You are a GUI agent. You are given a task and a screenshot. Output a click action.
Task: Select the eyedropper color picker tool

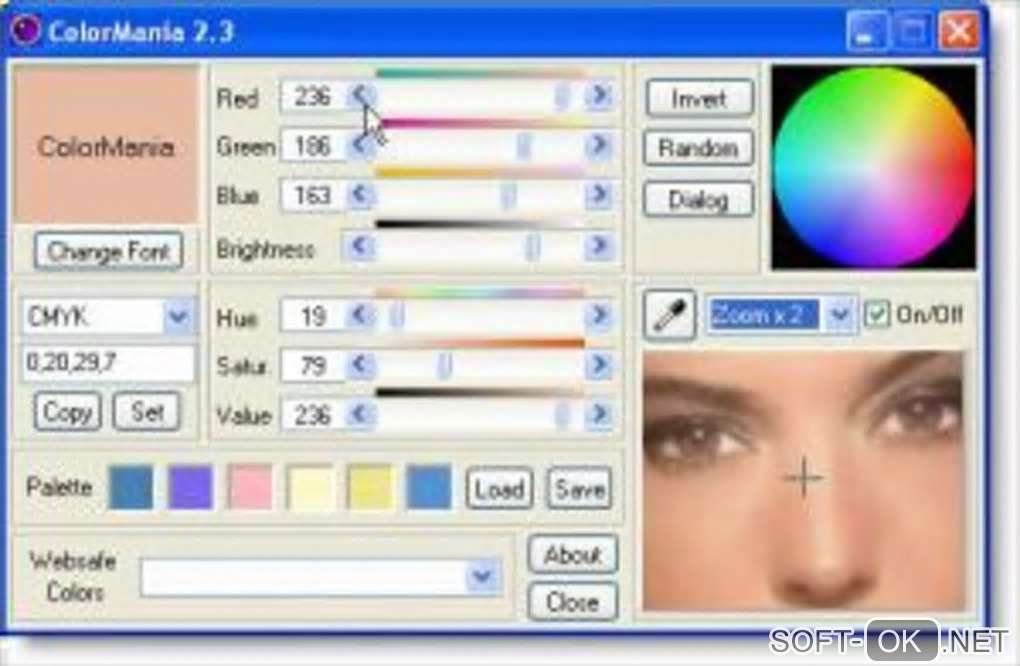tap(669, 315)
